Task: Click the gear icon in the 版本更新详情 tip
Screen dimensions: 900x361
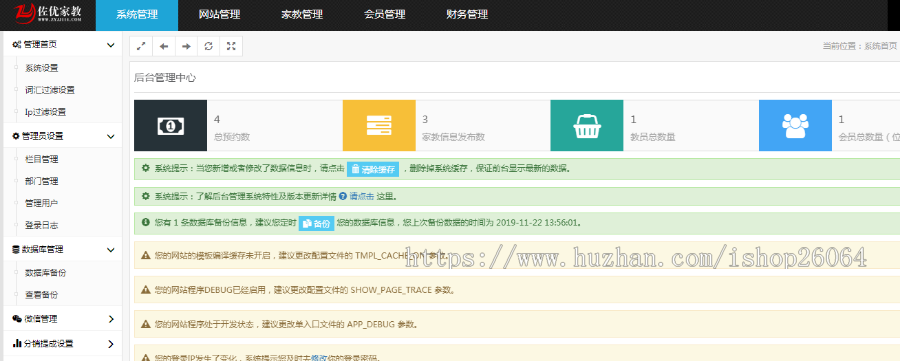Action: pyautogui.click(x=145, y=196)
